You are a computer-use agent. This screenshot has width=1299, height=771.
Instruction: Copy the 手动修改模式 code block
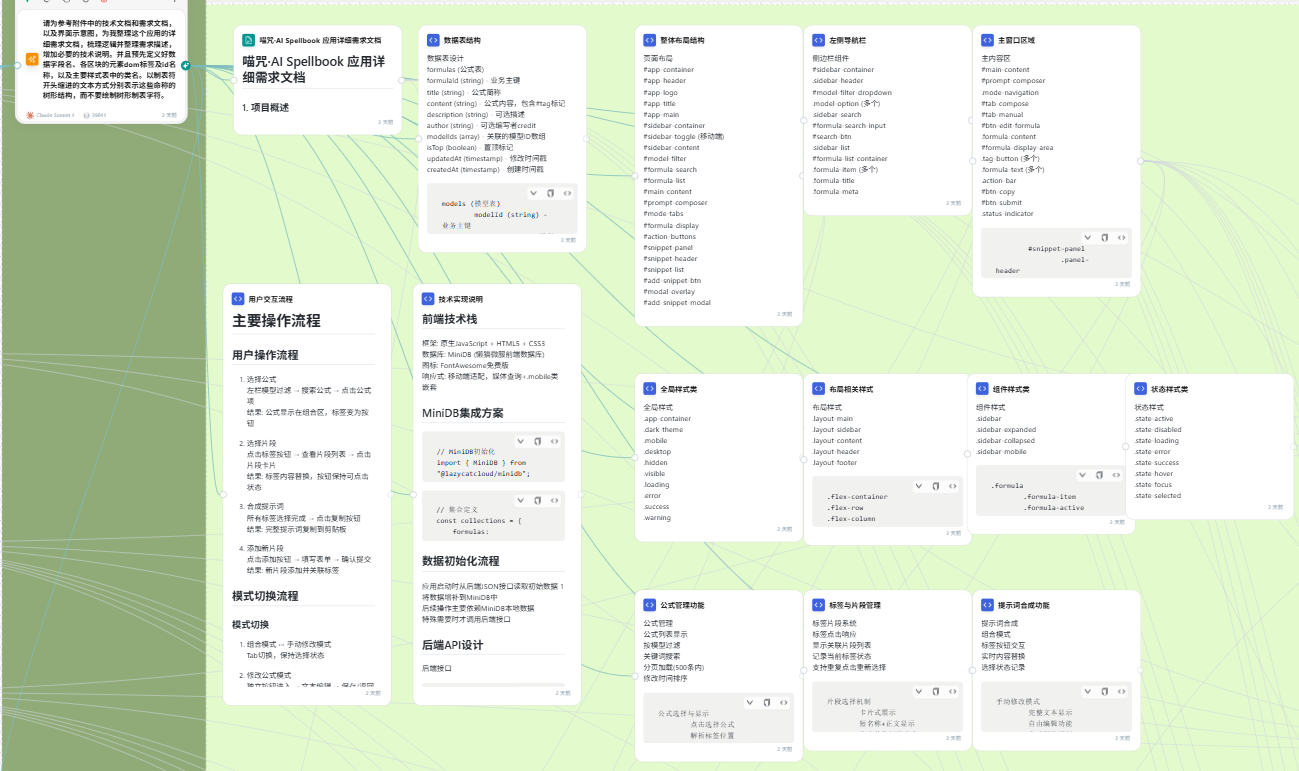coord(1105,692)
